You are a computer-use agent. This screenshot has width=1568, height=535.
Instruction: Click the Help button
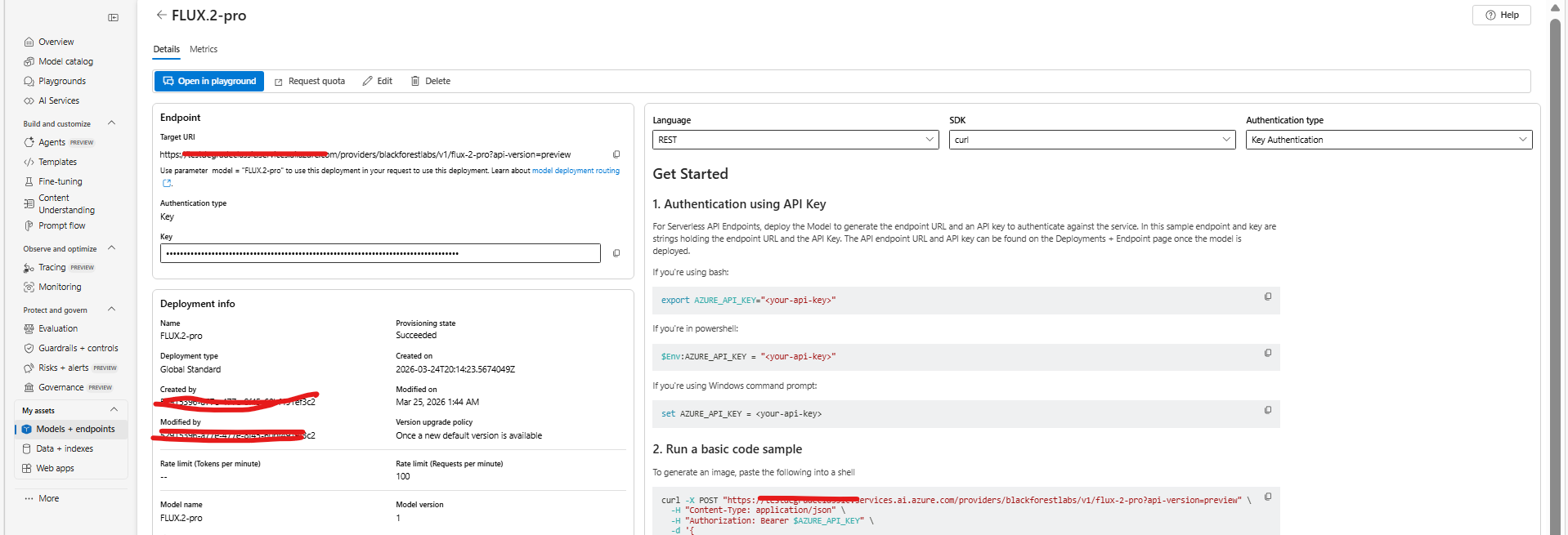click(1501, 15)
